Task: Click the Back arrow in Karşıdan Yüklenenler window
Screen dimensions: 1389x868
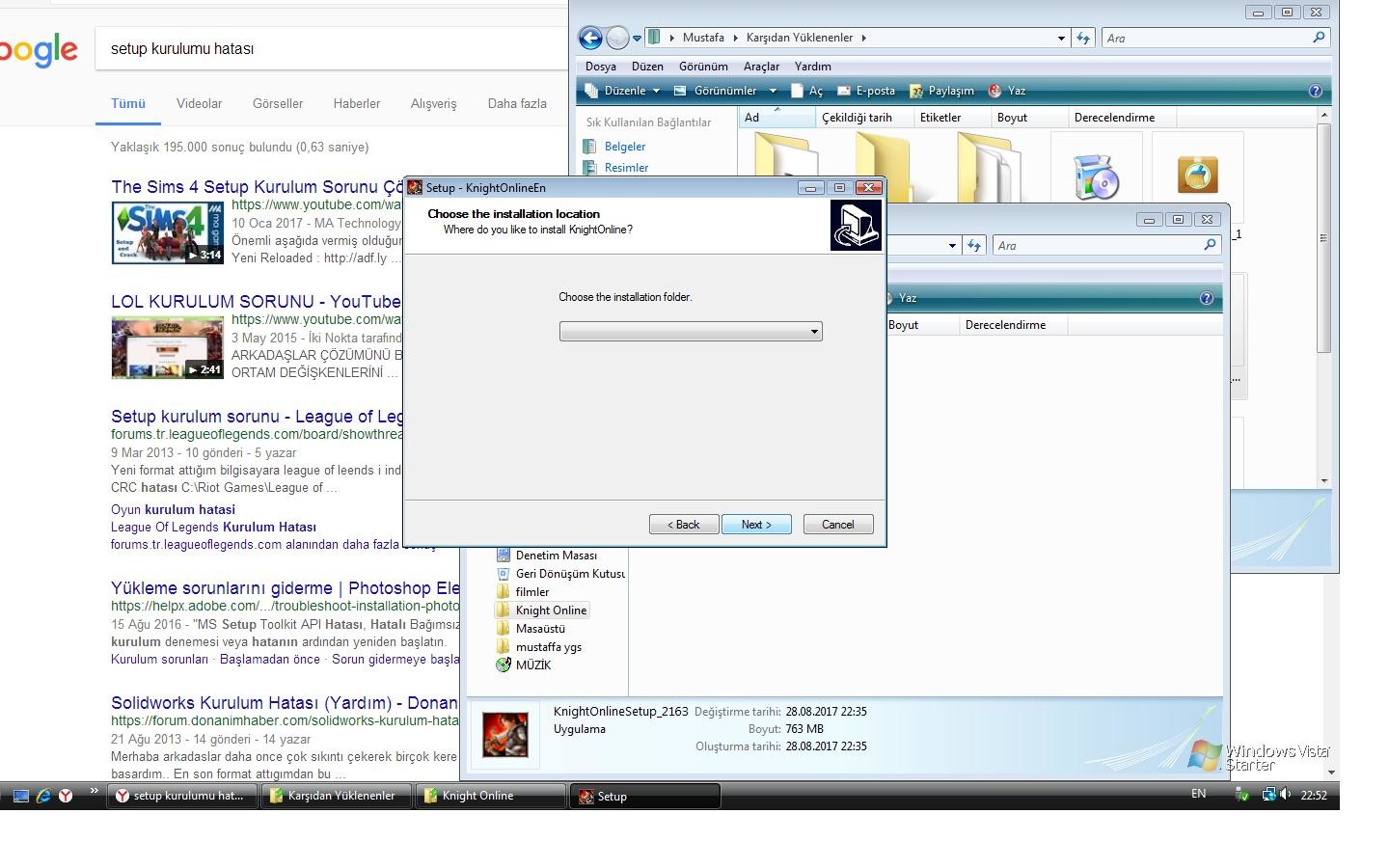Action: tap(590, 38)
